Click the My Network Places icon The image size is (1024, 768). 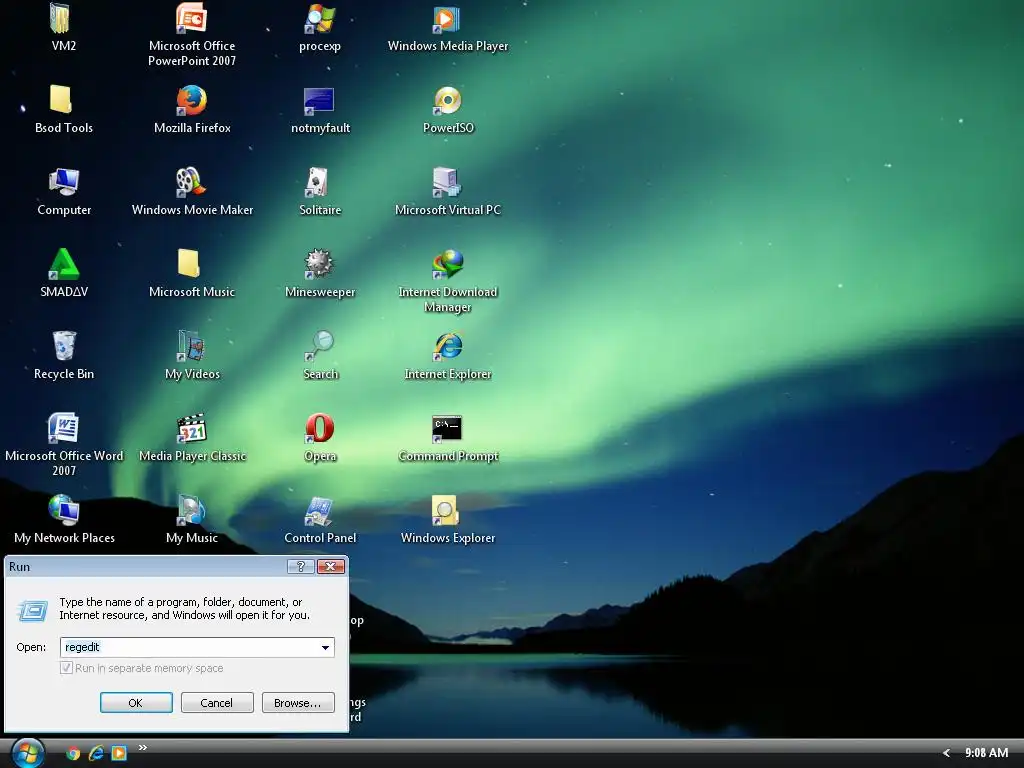64,510
